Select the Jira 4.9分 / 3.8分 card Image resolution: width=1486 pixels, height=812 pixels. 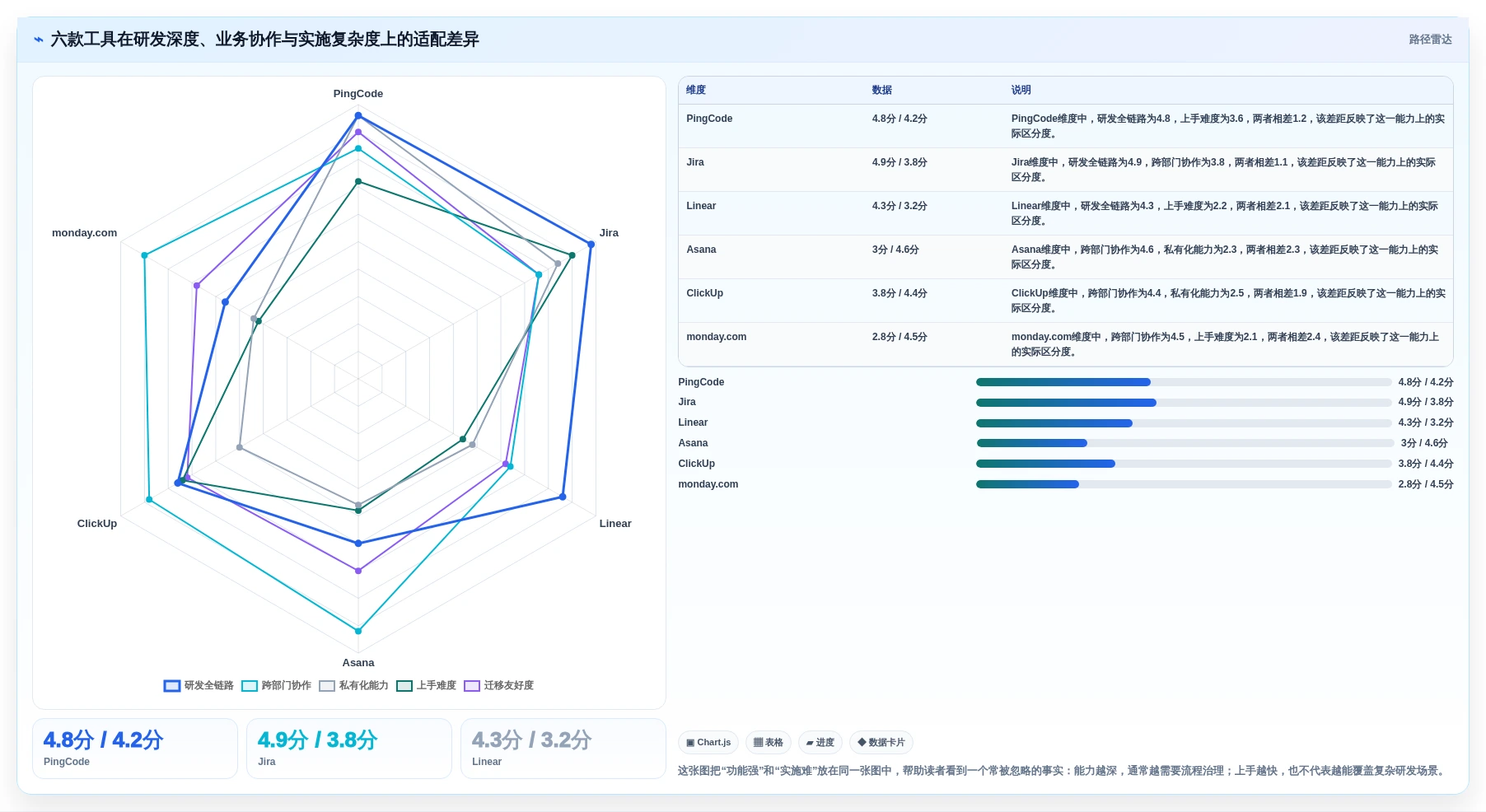349,749
